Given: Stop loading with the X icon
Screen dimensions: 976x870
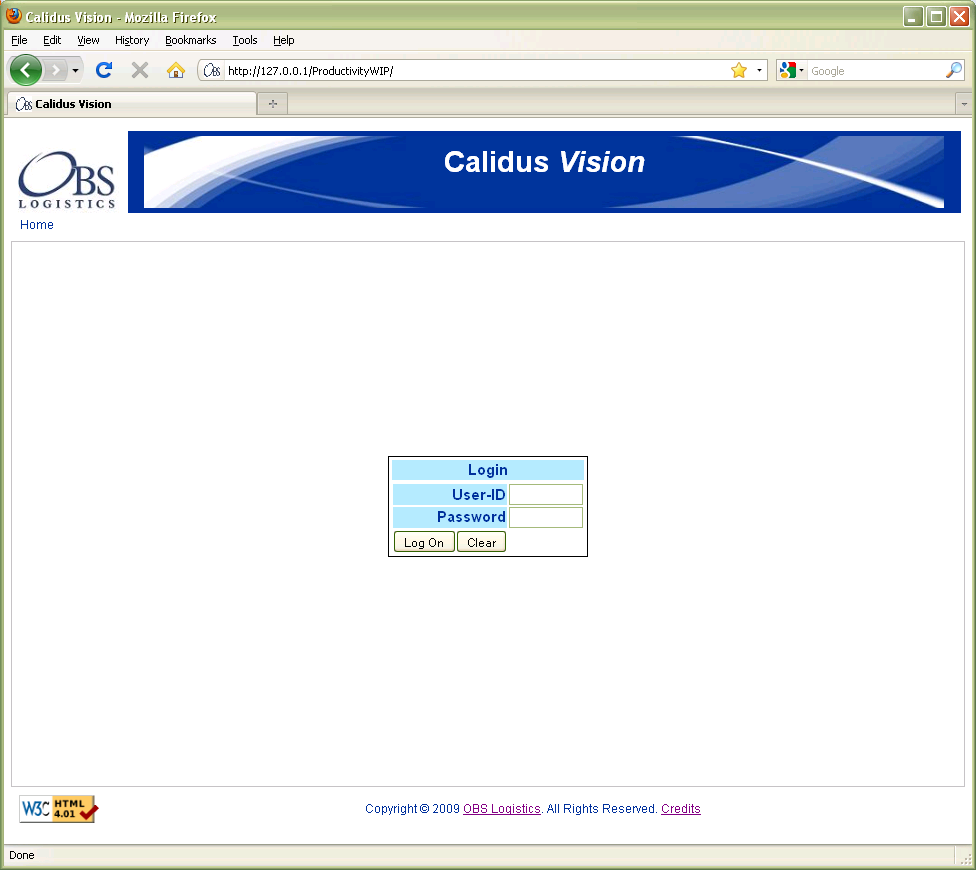Looking at the screenshot, I should pyautogui.click(x=140, y=70).
